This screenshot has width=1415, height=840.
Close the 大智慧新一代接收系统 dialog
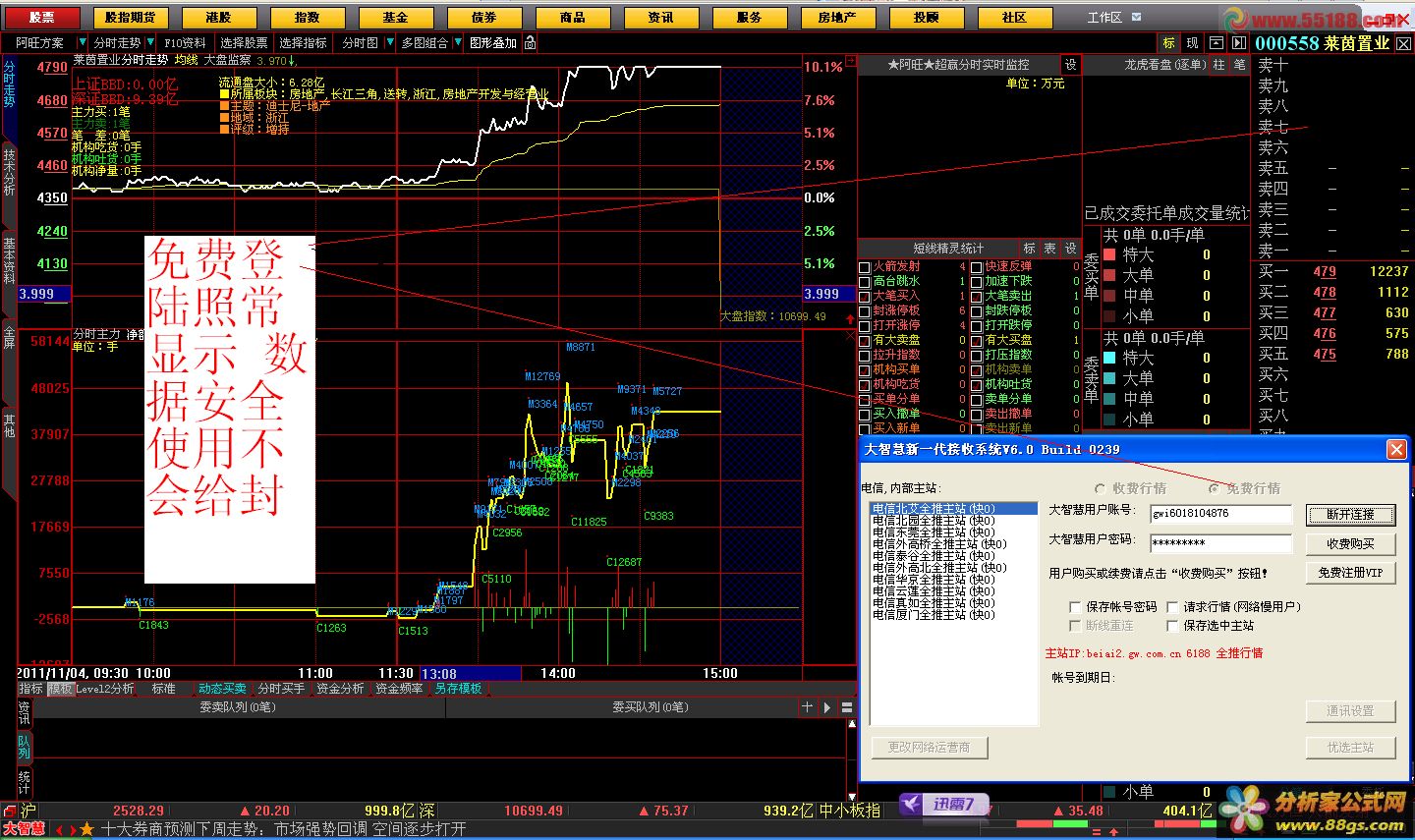(x=1396, y=449)
